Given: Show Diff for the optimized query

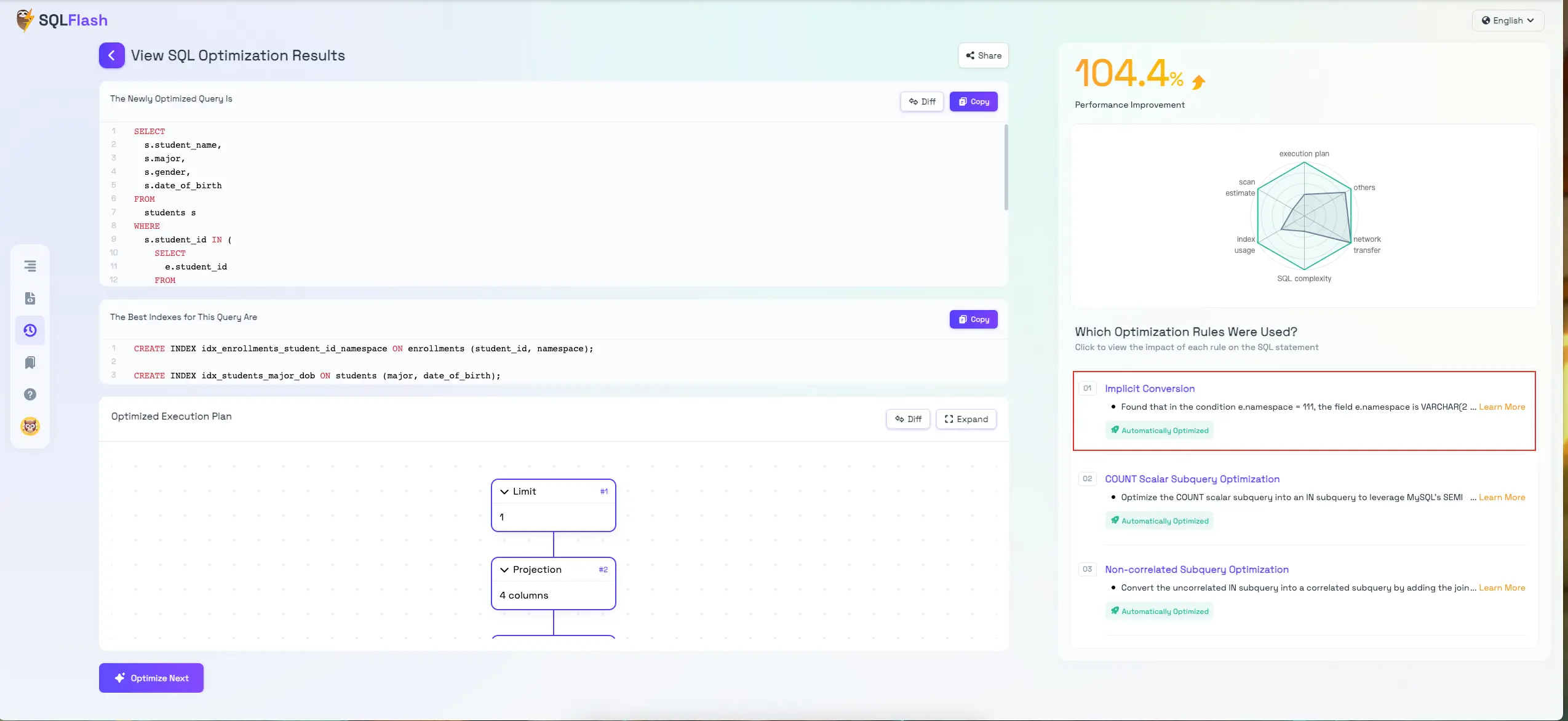Looking at the screenshot, I should coord(921,102).
